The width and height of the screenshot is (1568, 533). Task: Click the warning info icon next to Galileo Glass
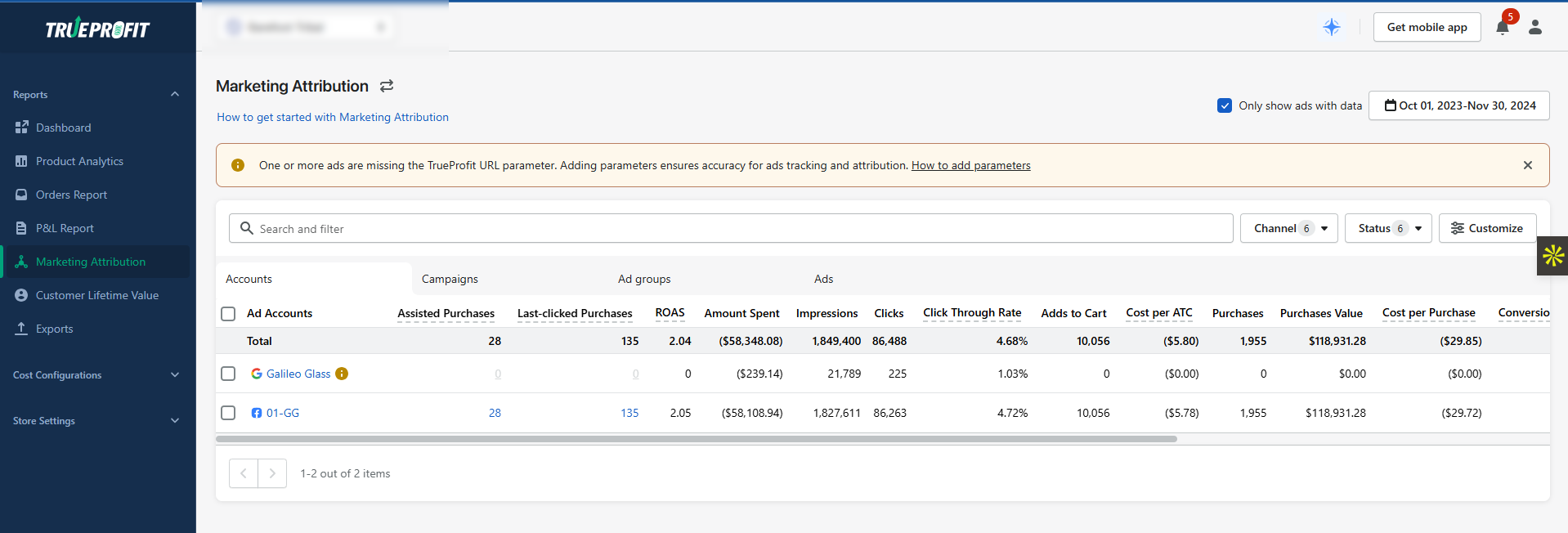[342, 374]
